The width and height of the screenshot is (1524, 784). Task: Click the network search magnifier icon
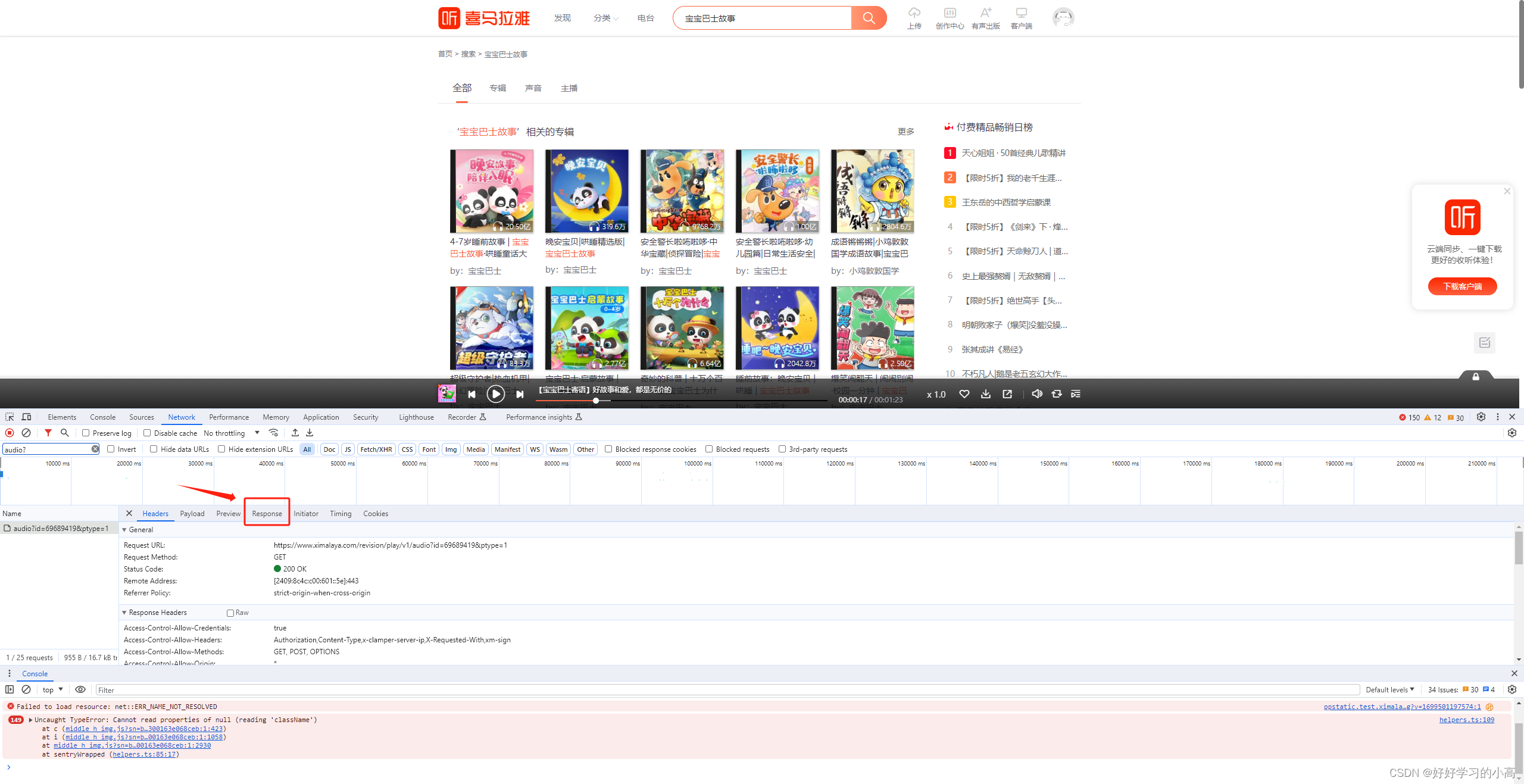point(65,433)
